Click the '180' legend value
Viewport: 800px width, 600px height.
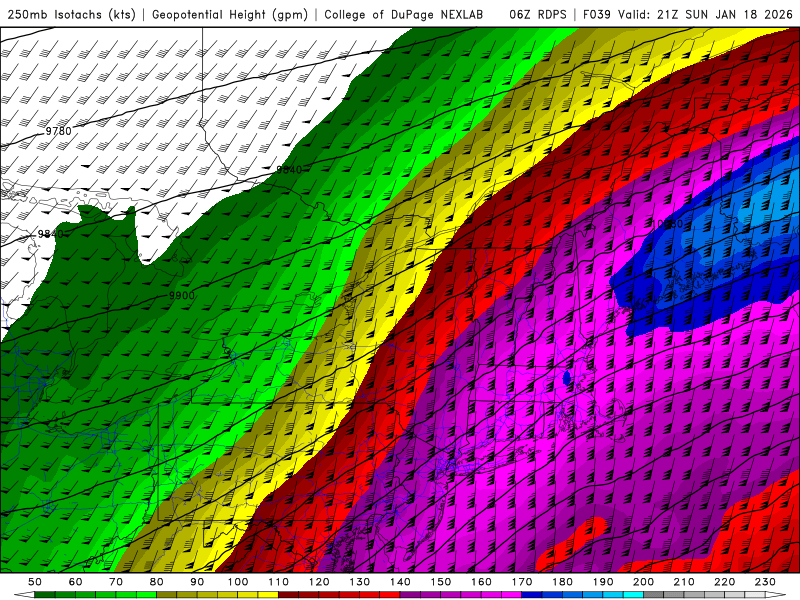tap(562, 582)
